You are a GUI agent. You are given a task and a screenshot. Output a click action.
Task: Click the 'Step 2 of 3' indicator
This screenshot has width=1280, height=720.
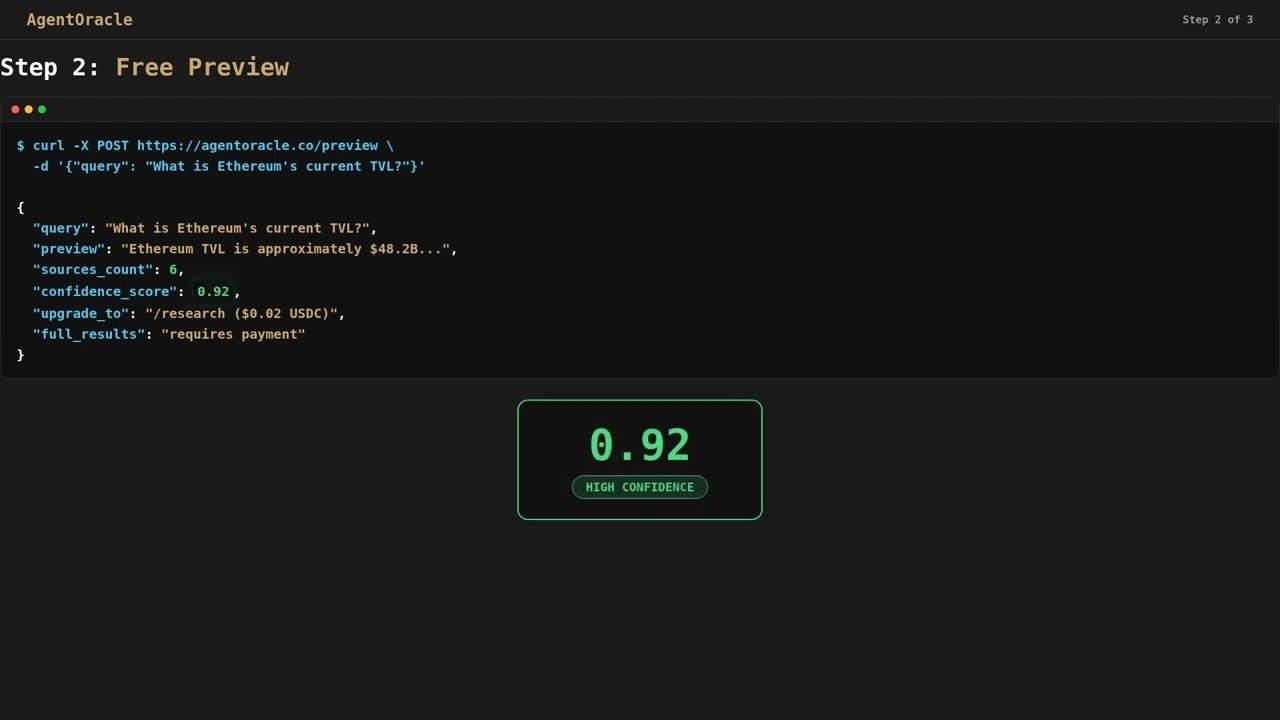[1217, 20]
